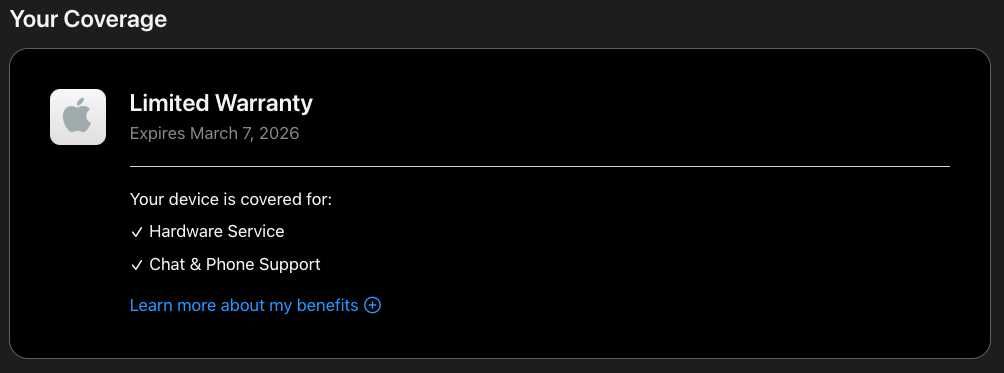Viewport: 1004px width, 373px height.
Task: Click the 'Your device is covered for:' label
Action: tap(231, 199)
